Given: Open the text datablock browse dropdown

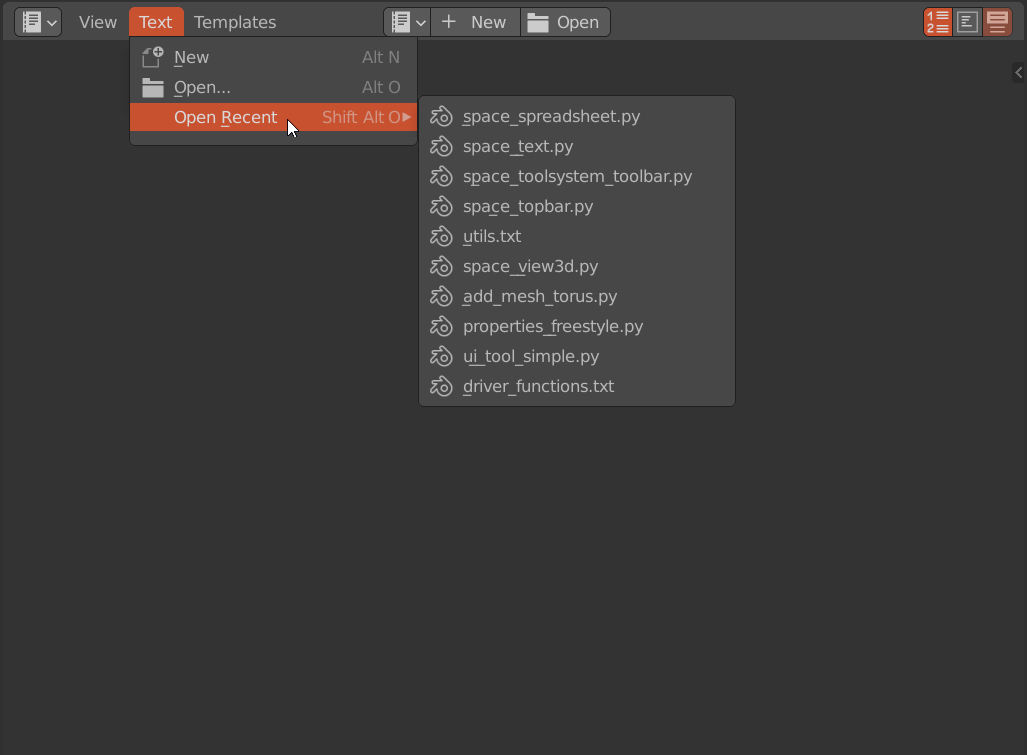Looking at the screenshot, I should 407,22.
